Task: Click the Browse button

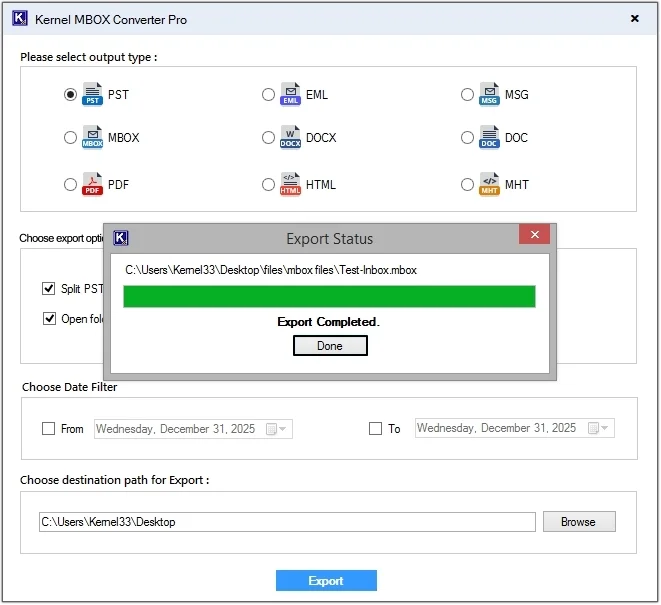Action: tap(579, 522)
